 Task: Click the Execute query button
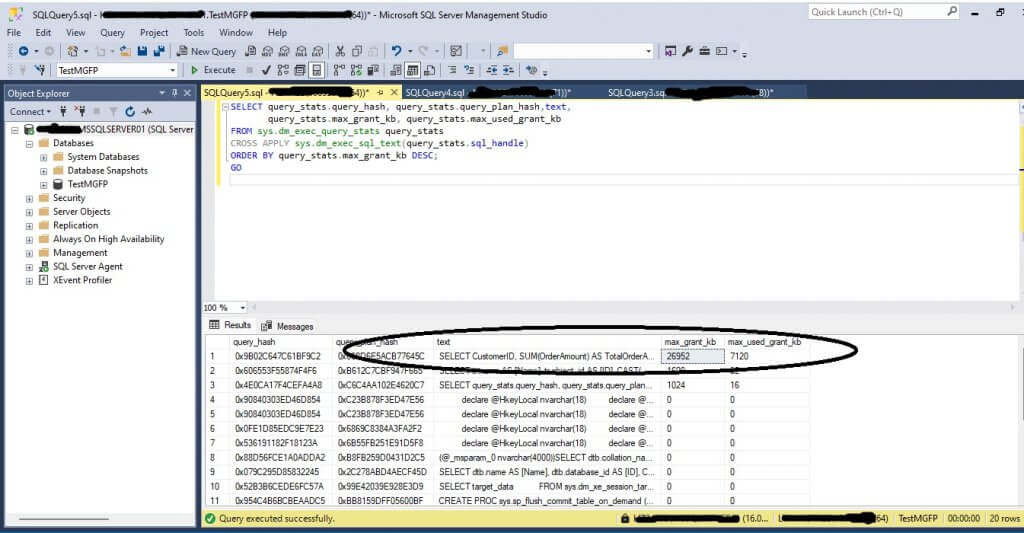[x=213, y=70]
